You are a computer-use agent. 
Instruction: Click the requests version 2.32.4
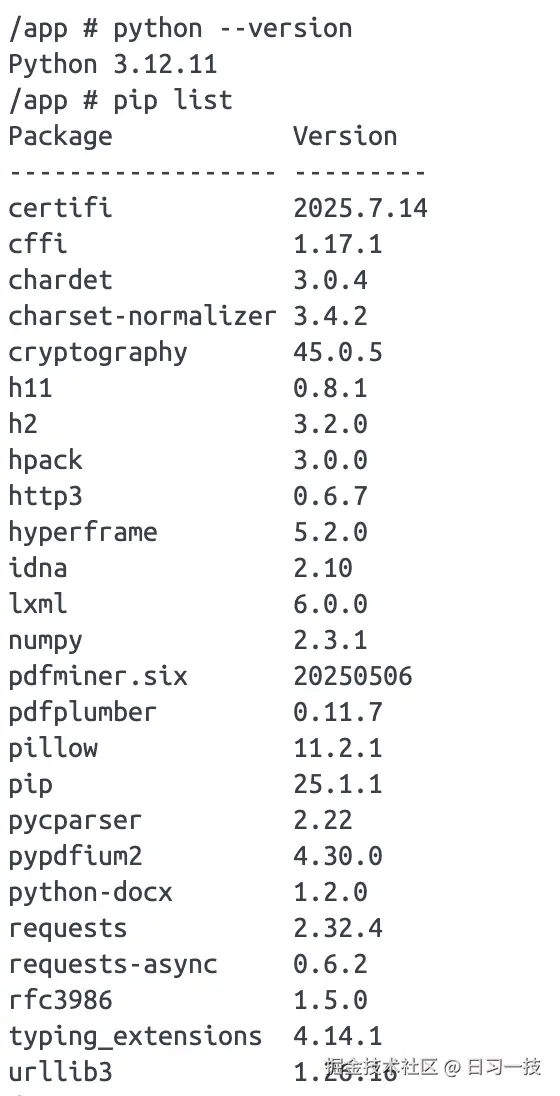[338, 928]
